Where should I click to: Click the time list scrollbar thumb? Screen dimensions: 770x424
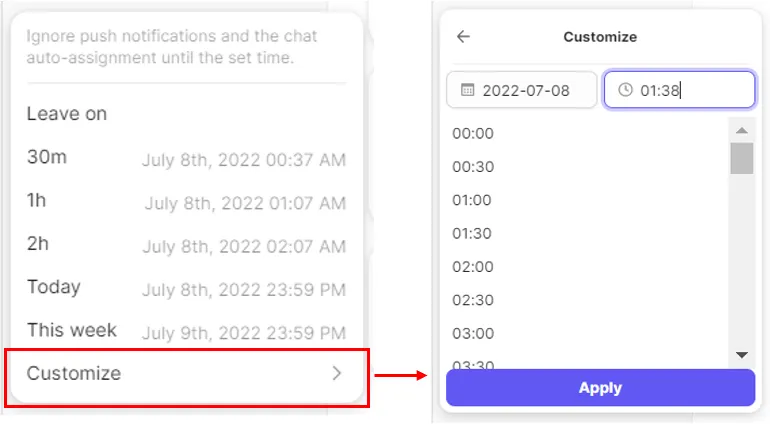pos(741,158)
